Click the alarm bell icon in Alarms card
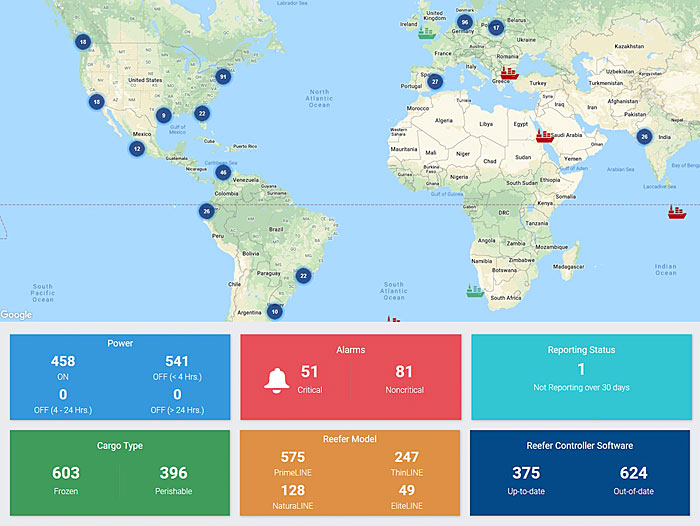 pos(278,379)
